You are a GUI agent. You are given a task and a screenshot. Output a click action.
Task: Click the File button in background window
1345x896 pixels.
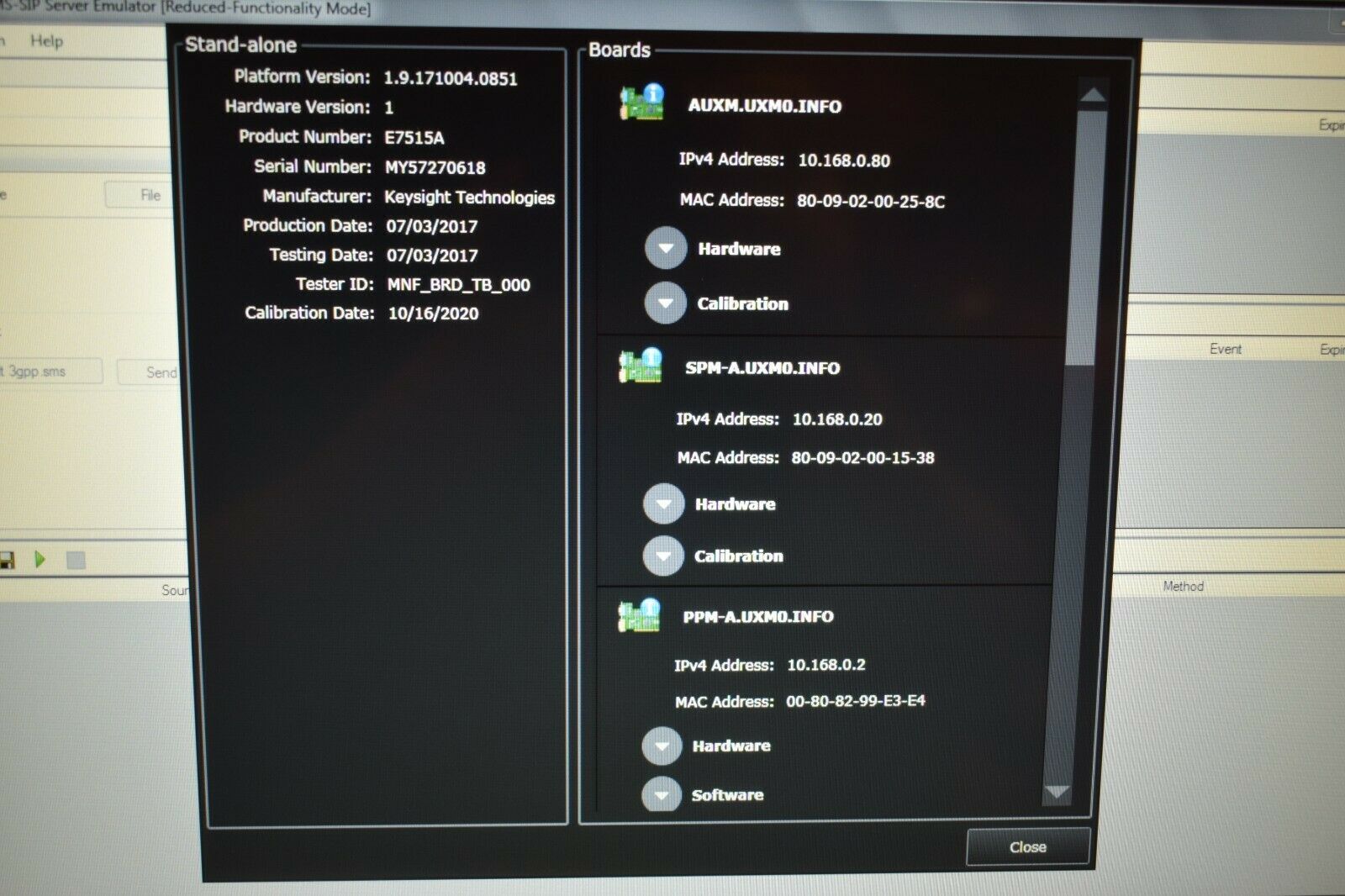[x=150, y=195]
